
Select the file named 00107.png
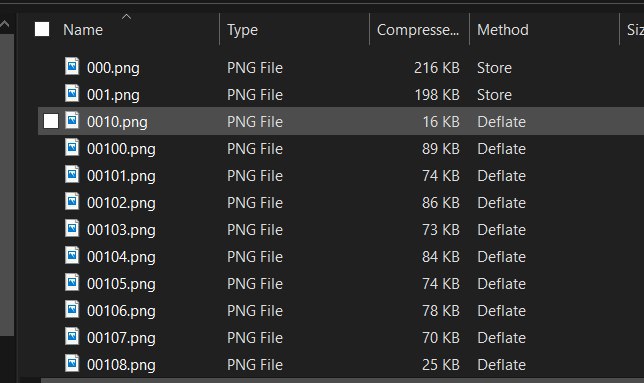point(121,338)
